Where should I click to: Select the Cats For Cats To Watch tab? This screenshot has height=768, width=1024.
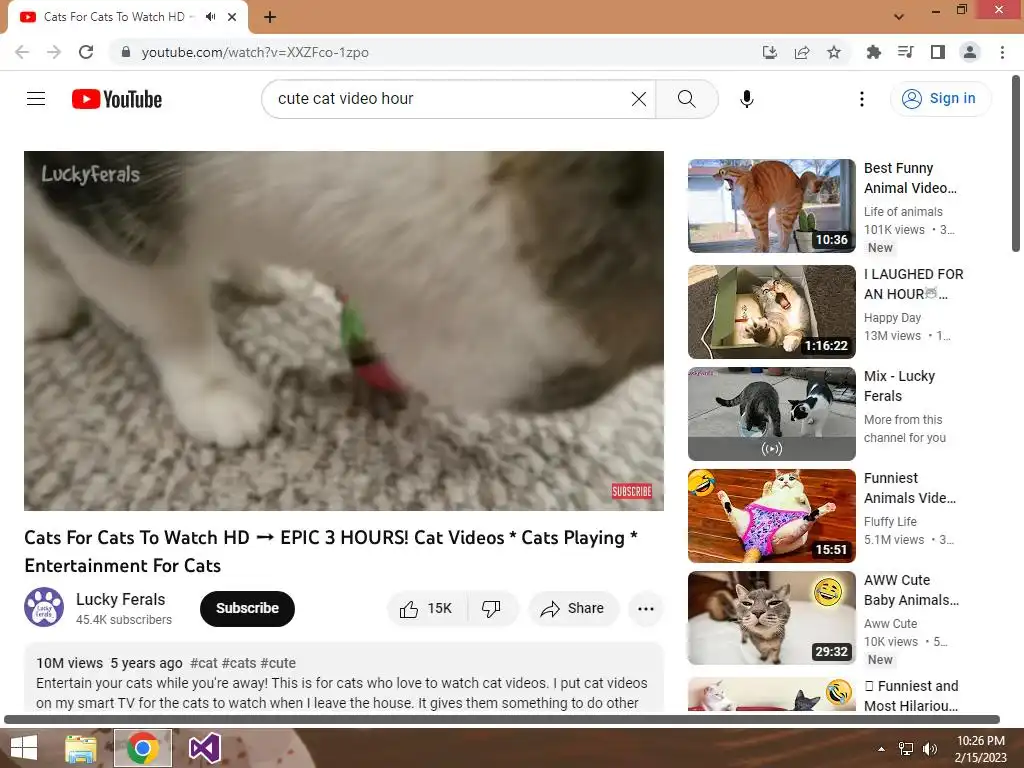point(114,17)
